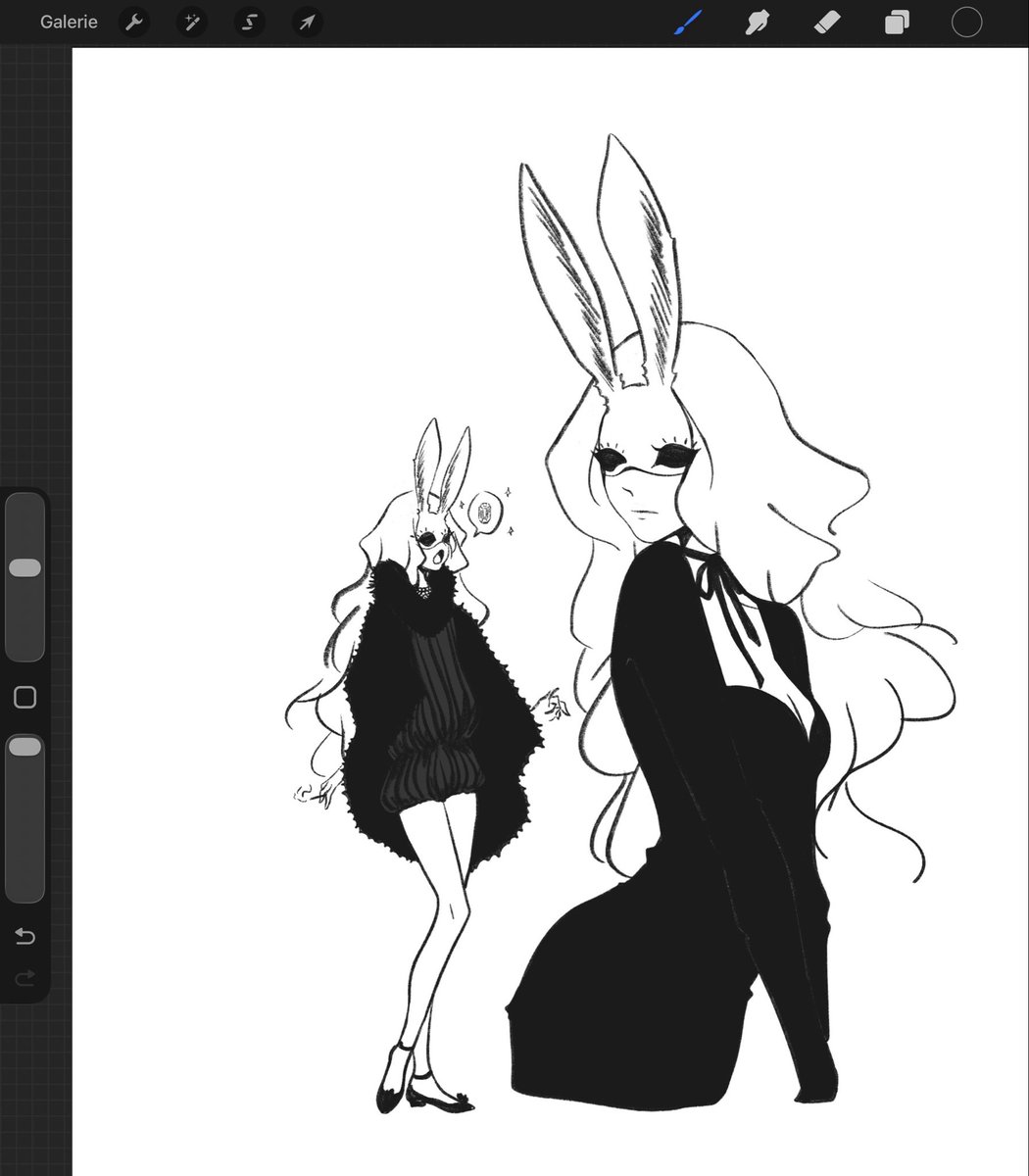
Task: Open the Layers panel
Action: 897,22
